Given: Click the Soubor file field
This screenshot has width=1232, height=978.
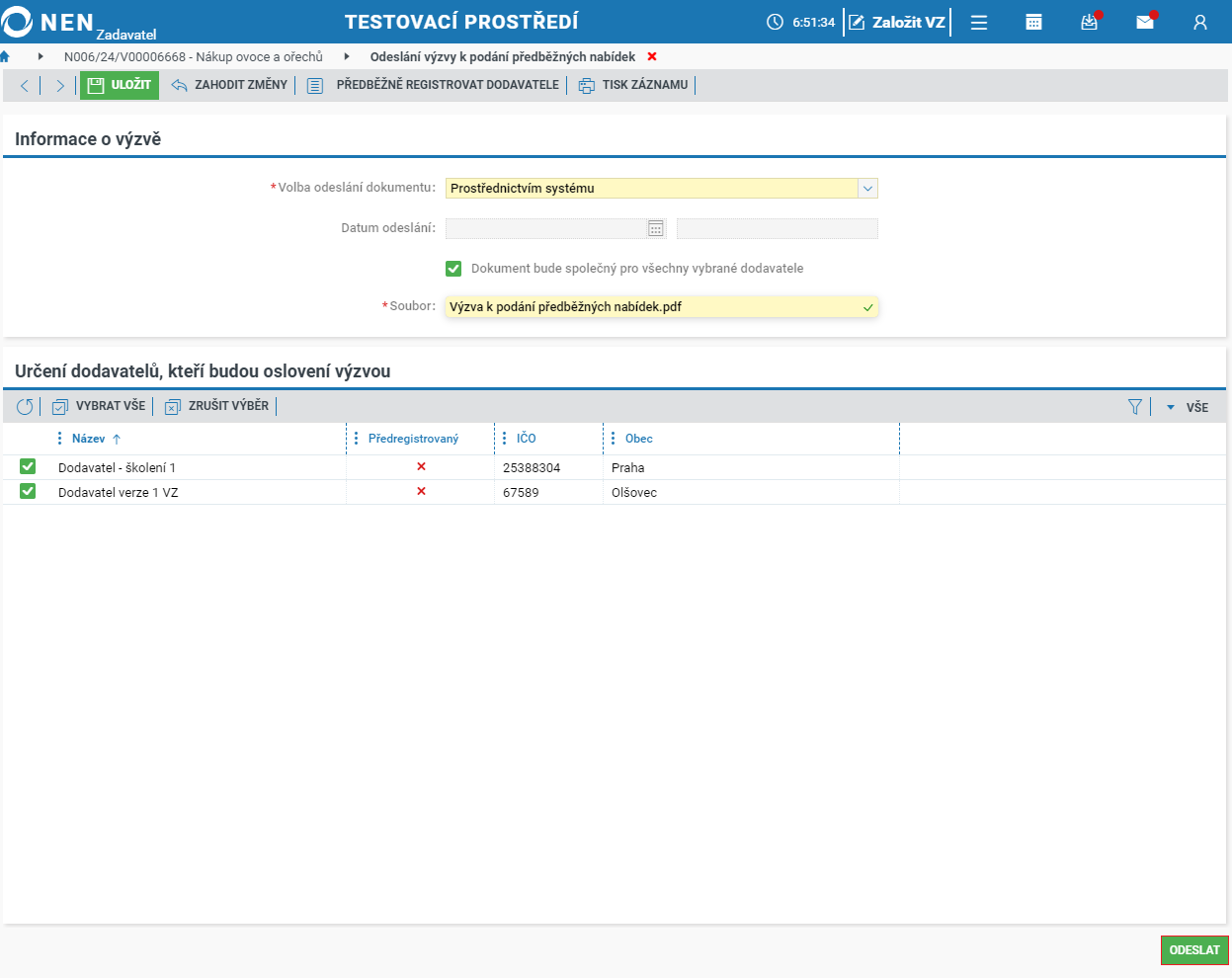Looking at the screenshot, I should [662, 307].
